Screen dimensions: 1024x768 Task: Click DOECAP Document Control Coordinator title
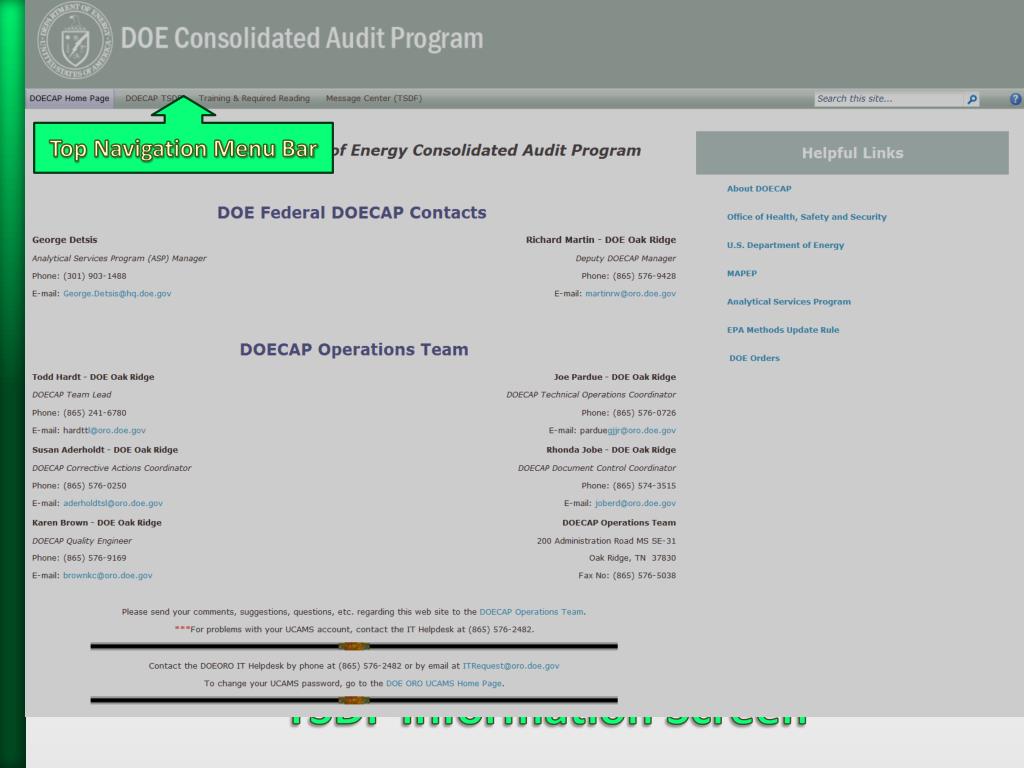click(x=597, y=468)
